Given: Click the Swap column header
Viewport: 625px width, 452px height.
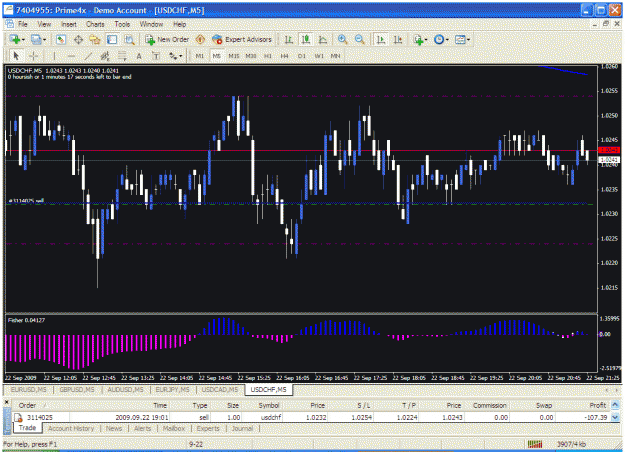Looking at the screenshot, I should 544,405.
